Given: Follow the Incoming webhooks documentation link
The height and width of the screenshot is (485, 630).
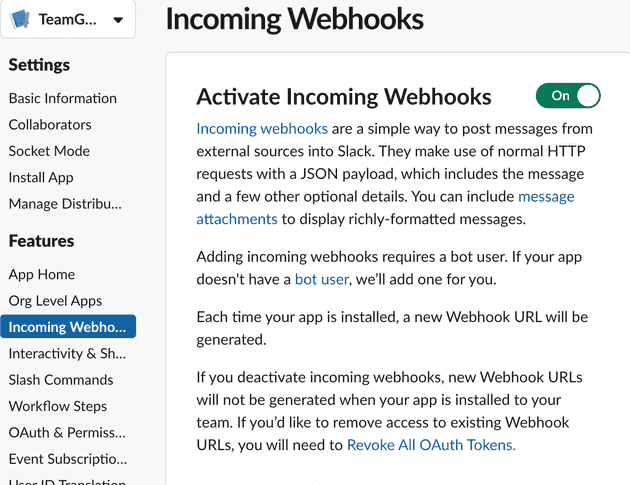Looking at the screenshot, I should [x=262, y=129].
